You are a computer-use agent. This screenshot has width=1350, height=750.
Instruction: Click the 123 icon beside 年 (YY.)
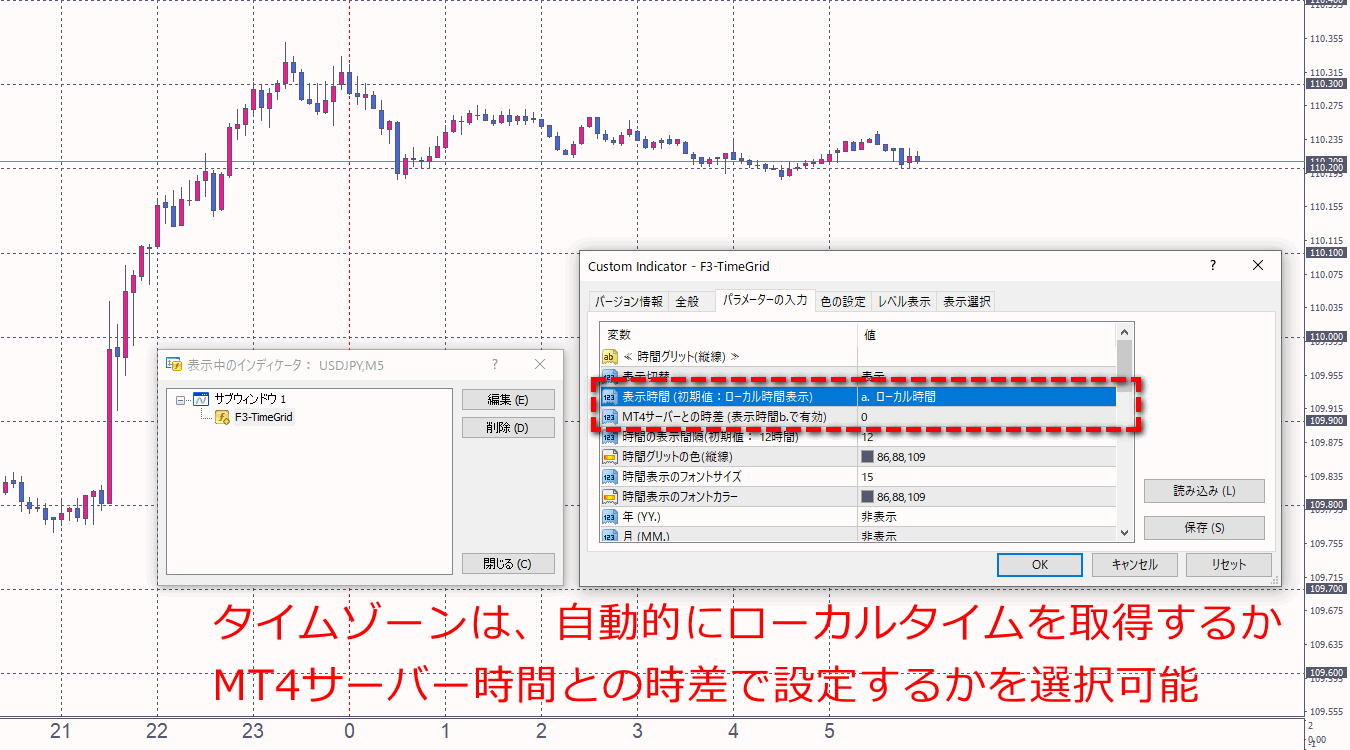(609, 516)
